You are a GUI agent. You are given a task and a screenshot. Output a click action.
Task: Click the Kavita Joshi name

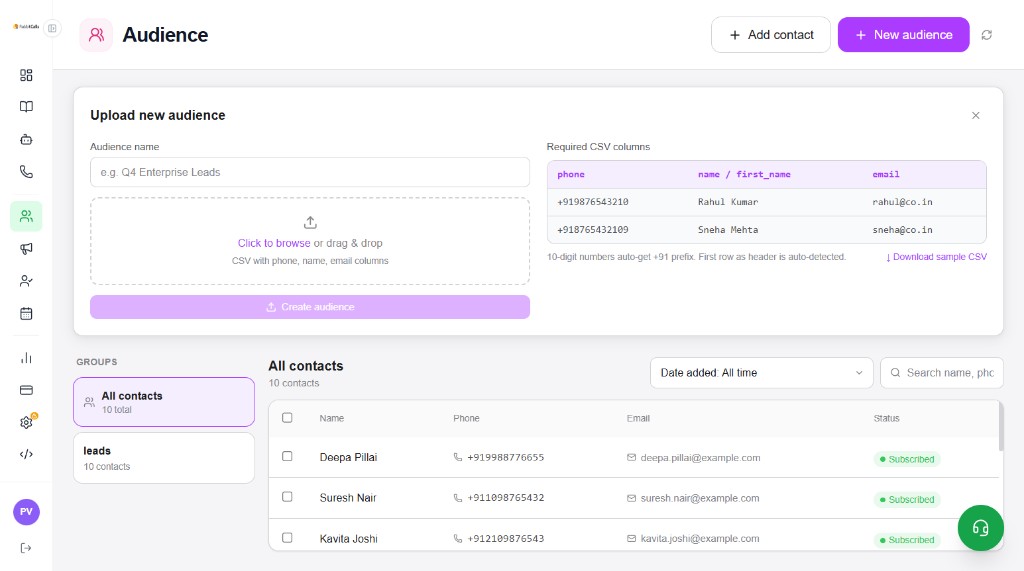[348, 539]
